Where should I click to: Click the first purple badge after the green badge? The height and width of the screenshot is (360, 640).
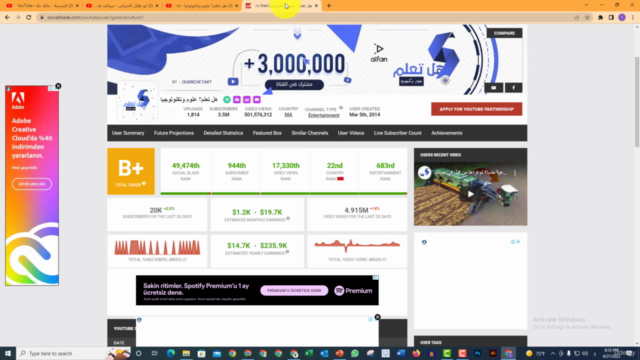point(237,100)
